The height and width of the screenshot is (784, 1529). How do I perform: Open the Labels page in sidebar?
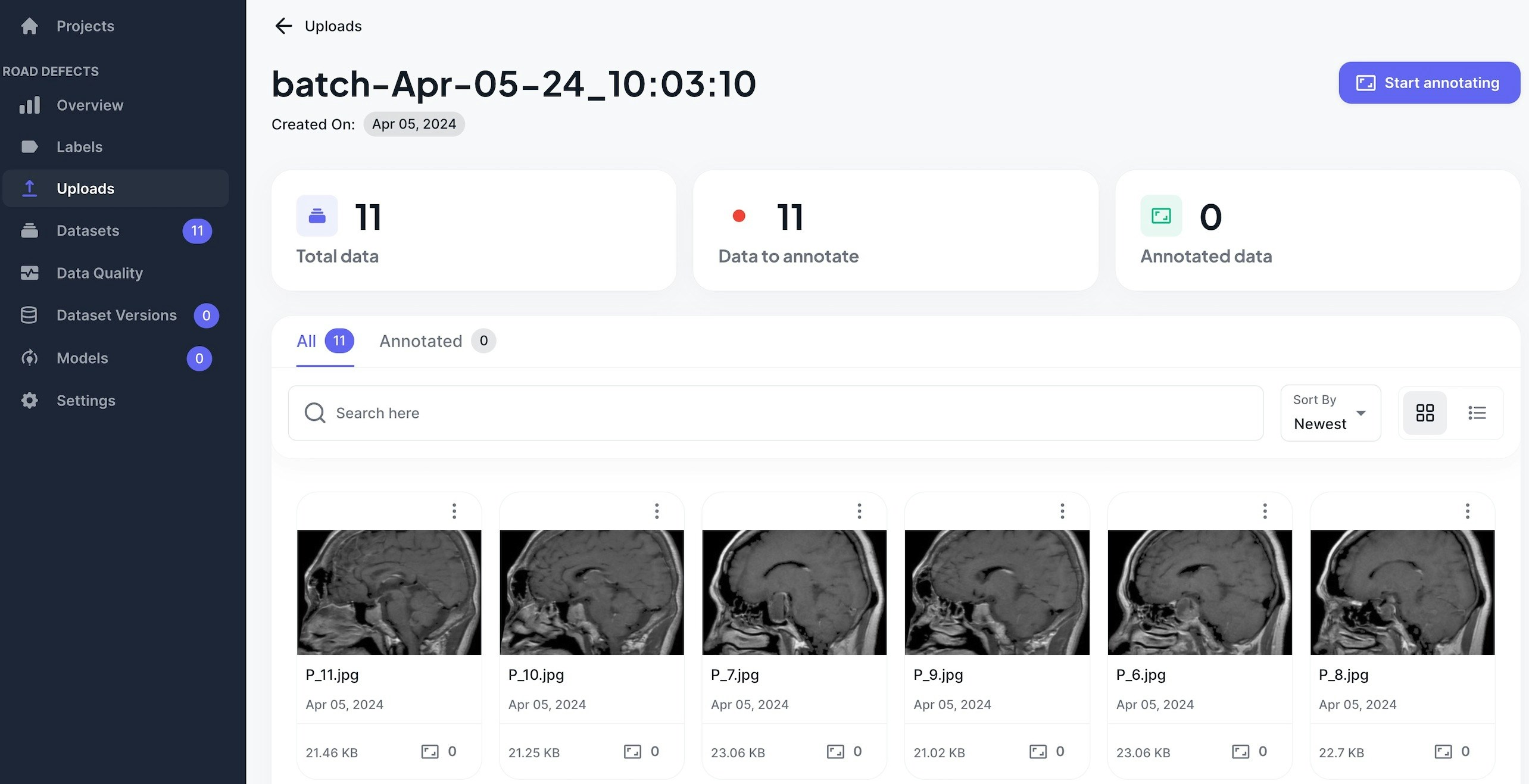[x=79, y=147]
